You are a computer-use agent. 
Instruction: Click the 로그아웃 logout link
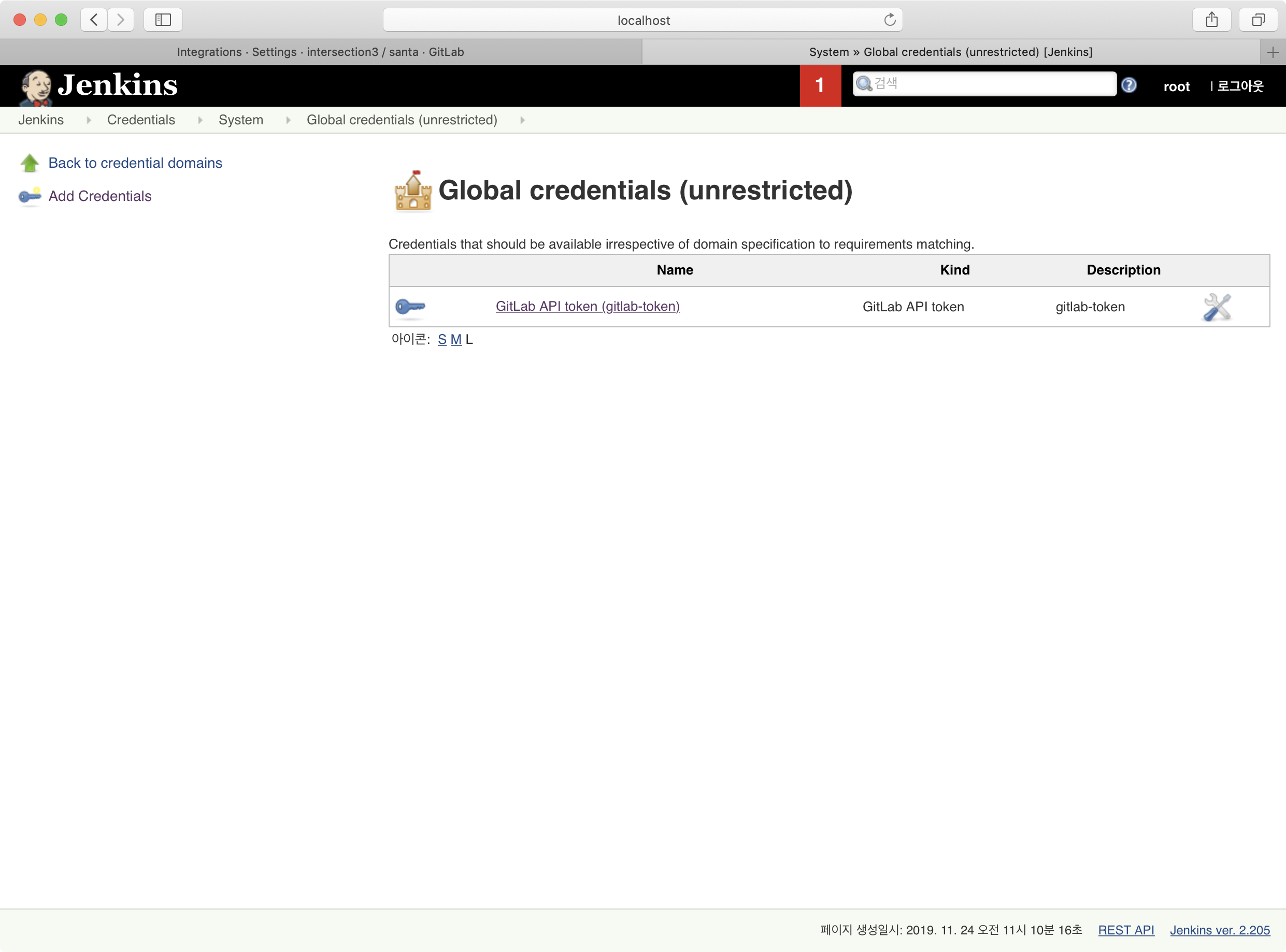tap(1239, 86)
